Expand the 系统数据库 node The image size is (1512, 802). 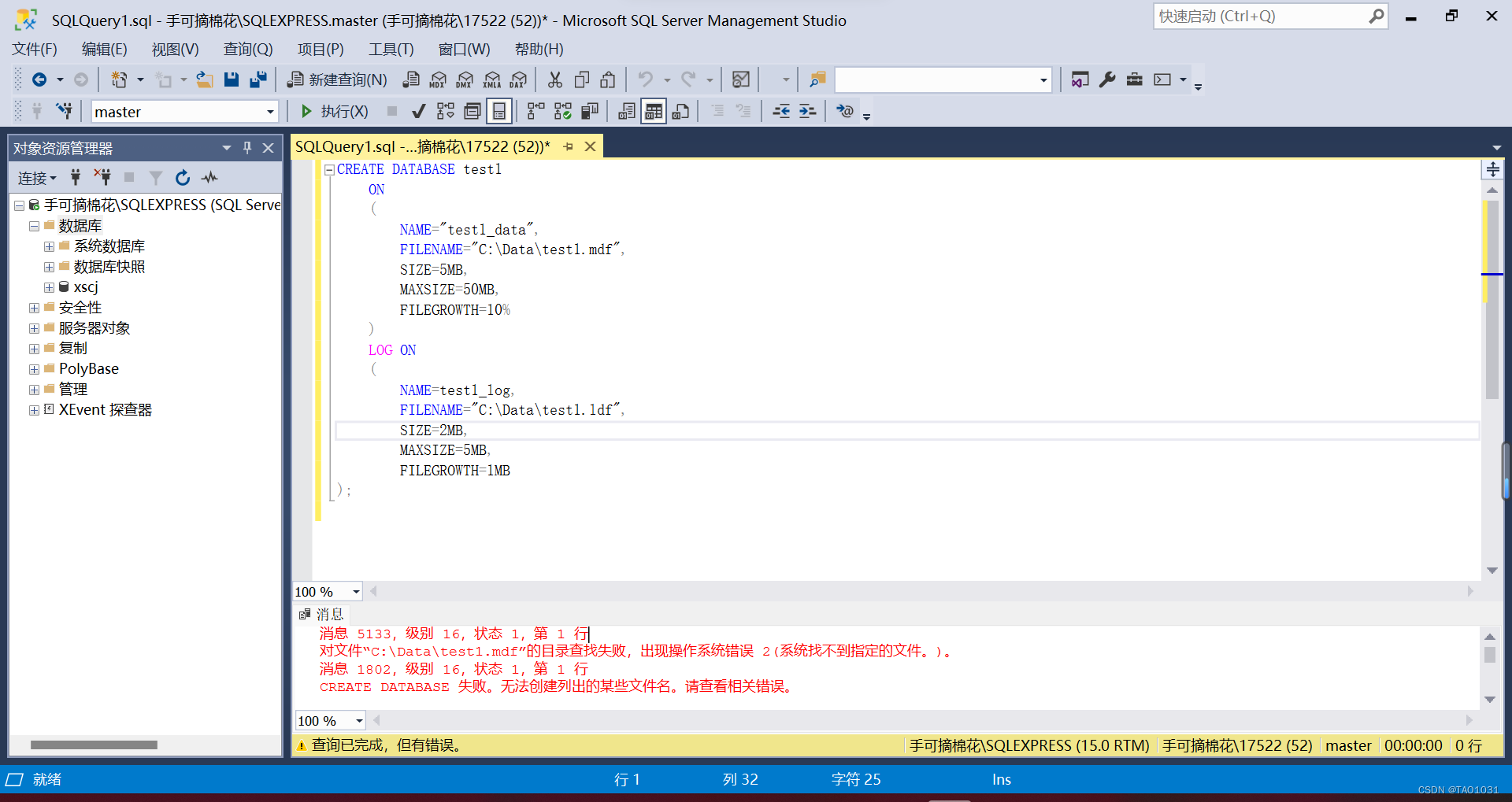49,246
